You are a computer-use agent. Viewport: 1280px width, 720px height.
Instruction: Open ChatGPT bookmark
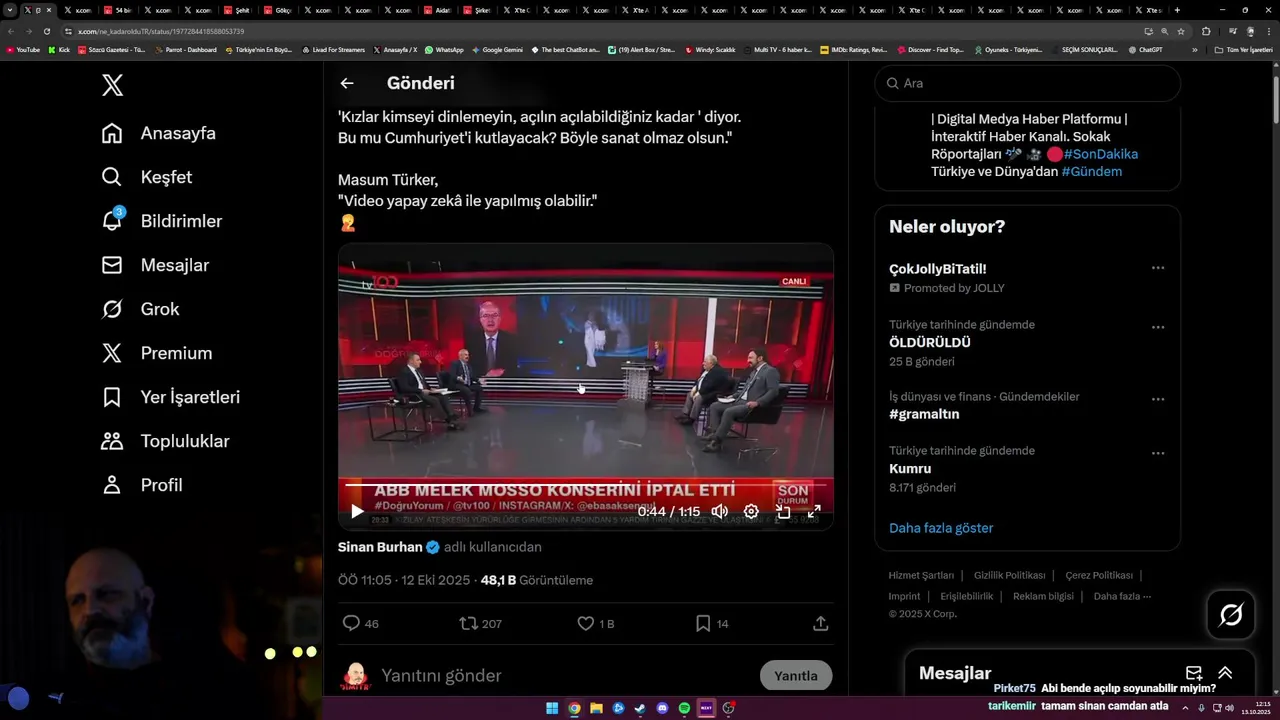pos(1144,50)
